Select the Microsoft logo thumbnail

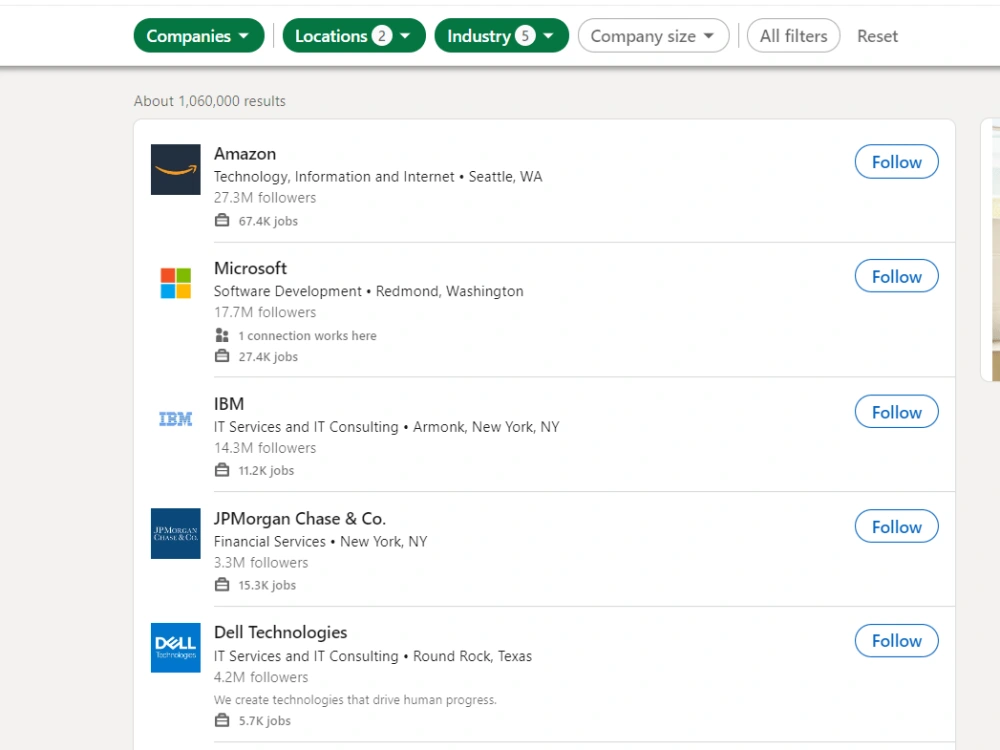[x=175, y=284]
